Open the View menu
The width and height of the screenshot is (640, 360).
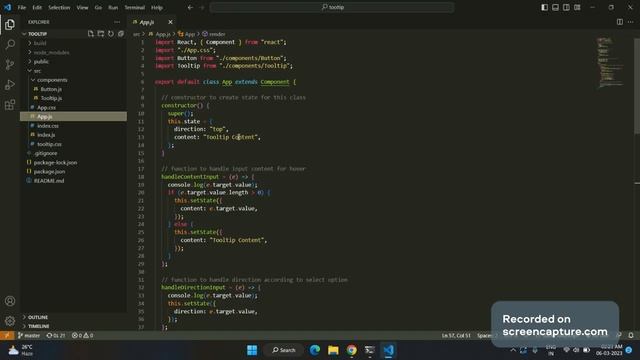coord(82,7)
